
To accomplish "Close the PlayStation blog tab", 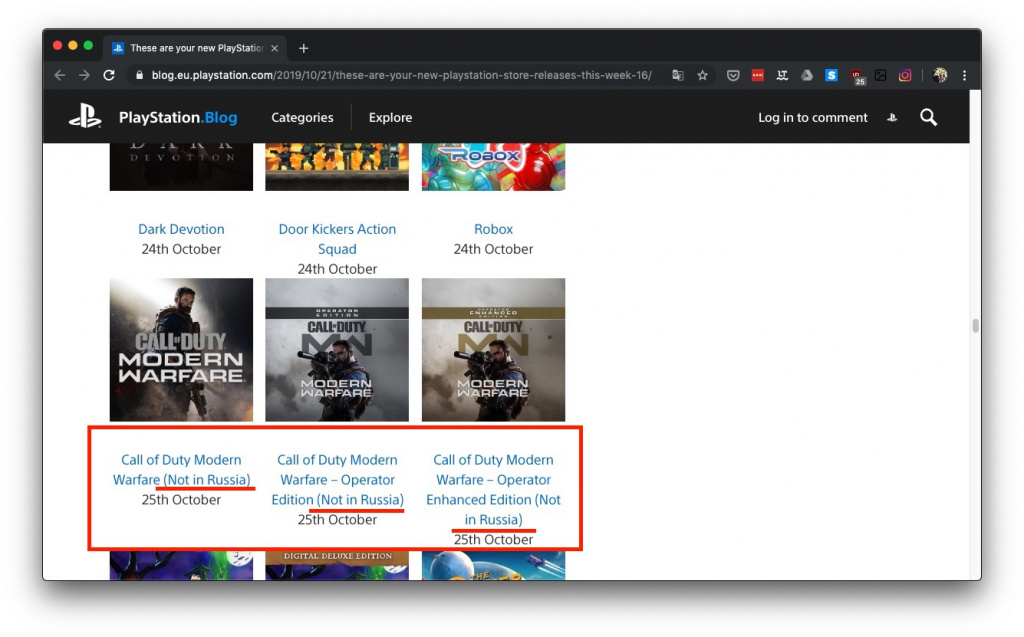I will click(275, 48).
